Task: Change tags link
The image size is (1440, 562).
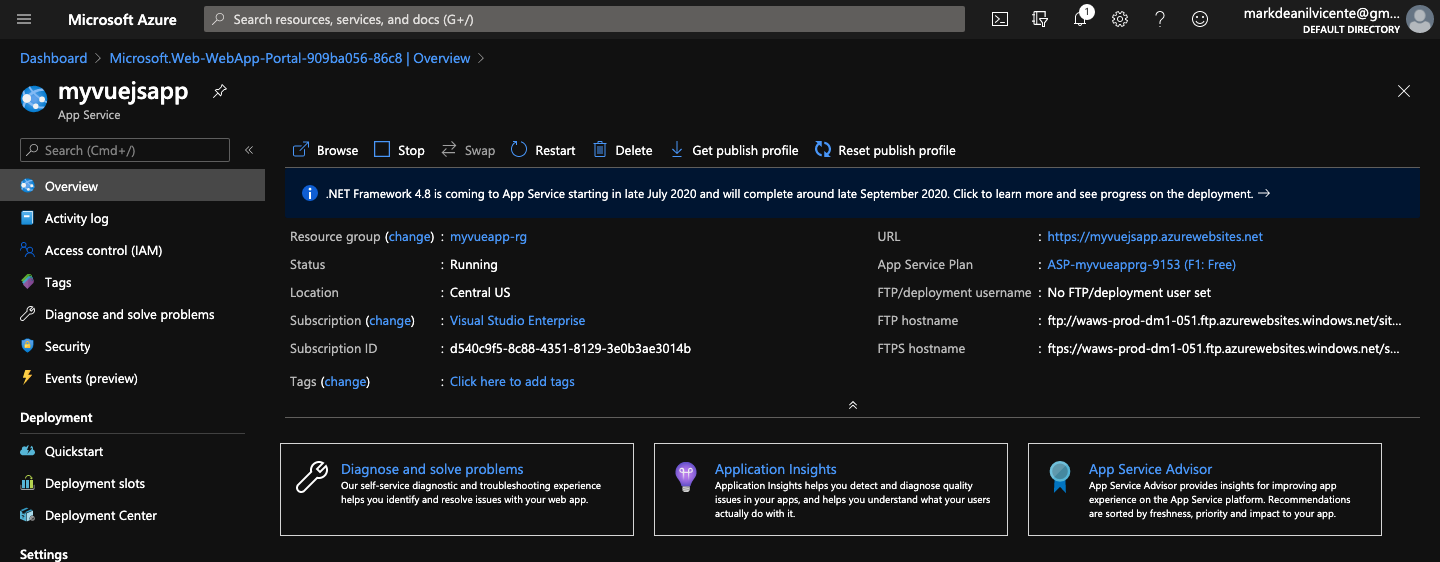Action: (345, 382)
